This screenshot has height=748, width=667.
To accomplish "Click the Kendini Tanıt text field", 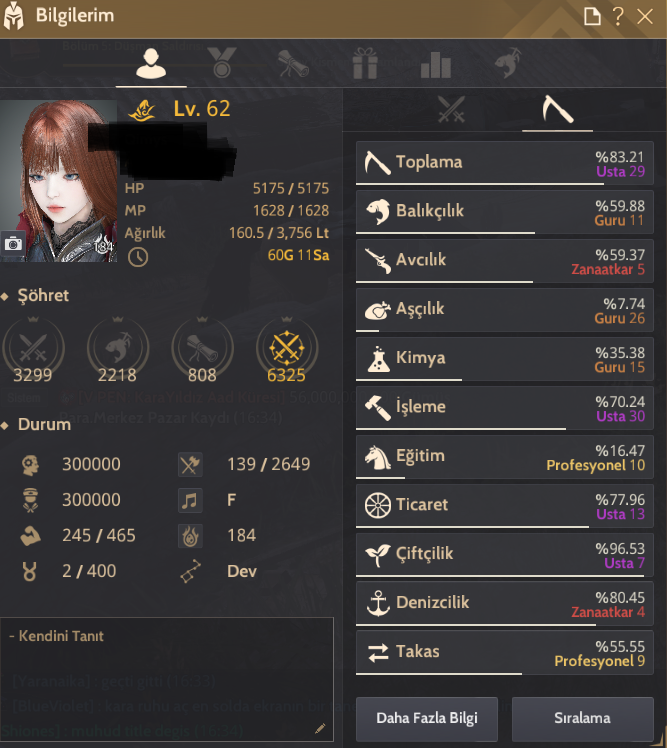I will (x=167, y=679).
